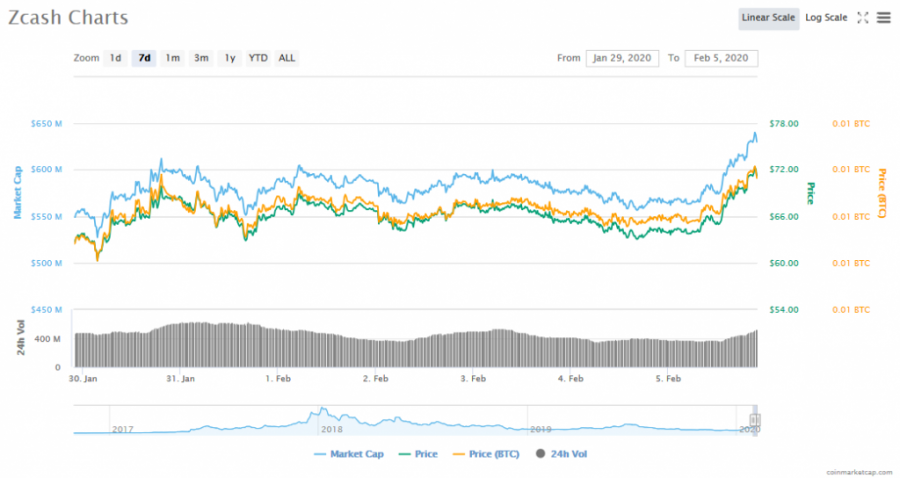Grab the navigator range handle near 2020
This screenshot has width=900, height=478.
coord(755,420)
